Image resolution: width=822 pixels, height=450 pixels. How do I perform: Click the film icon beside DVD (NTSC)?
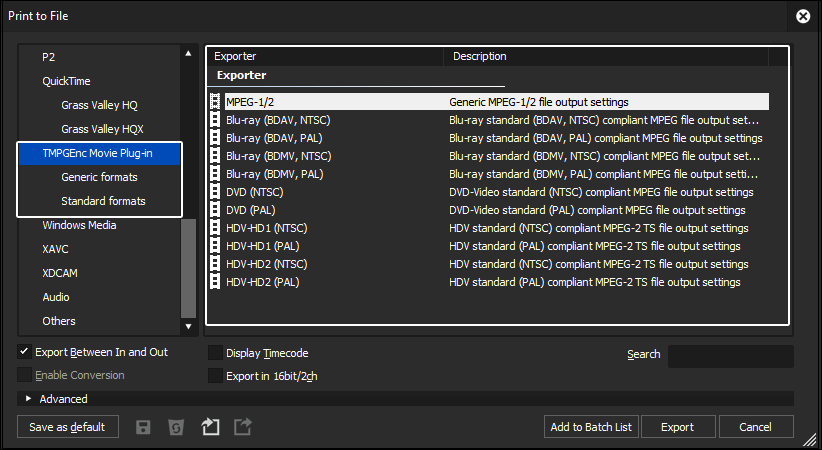click(x=215, y=192)
